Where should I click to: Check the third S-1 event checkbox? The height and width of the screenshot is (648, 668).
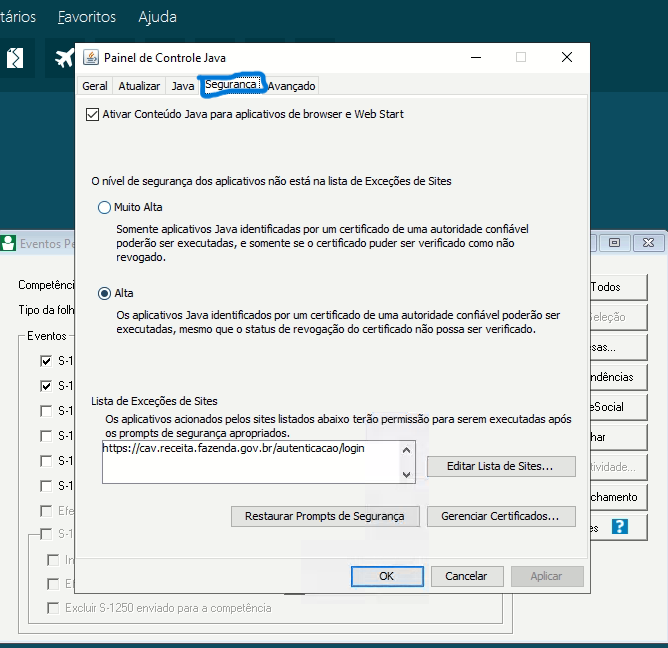pos(46,411)
